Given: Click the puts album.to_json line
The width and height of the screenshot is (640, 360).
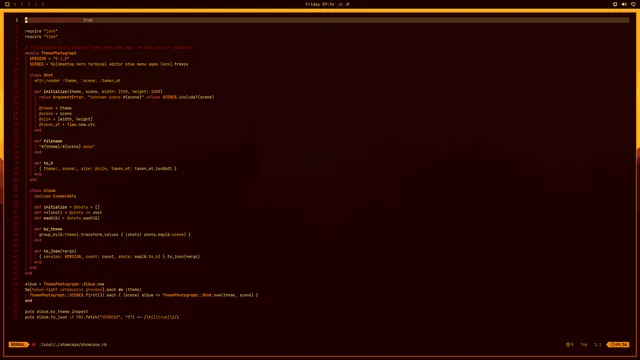Looking at the screenshot, I should click(x=102, y=317).
